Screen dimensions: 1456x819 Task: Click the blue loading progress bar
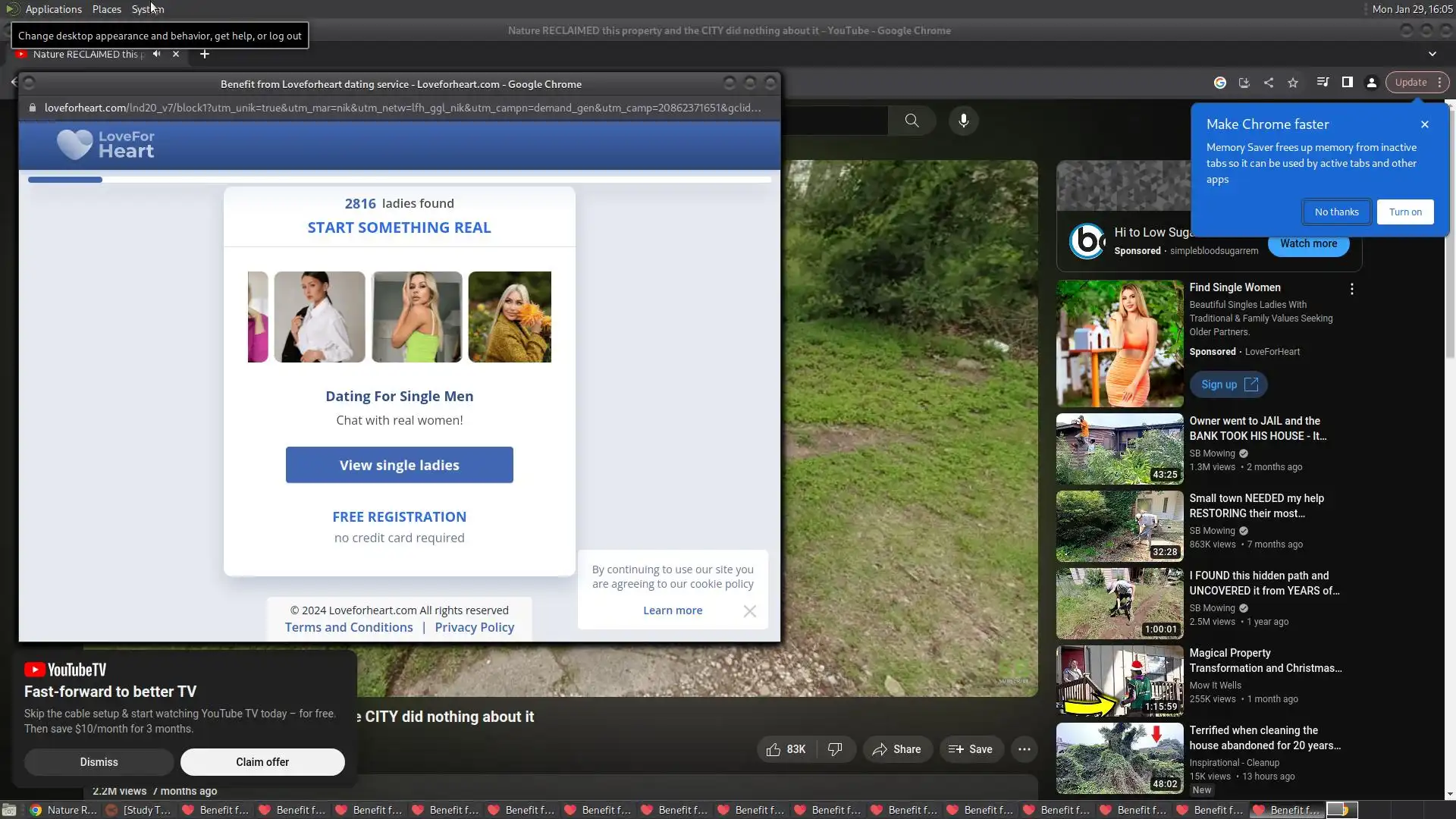point(65,180)
